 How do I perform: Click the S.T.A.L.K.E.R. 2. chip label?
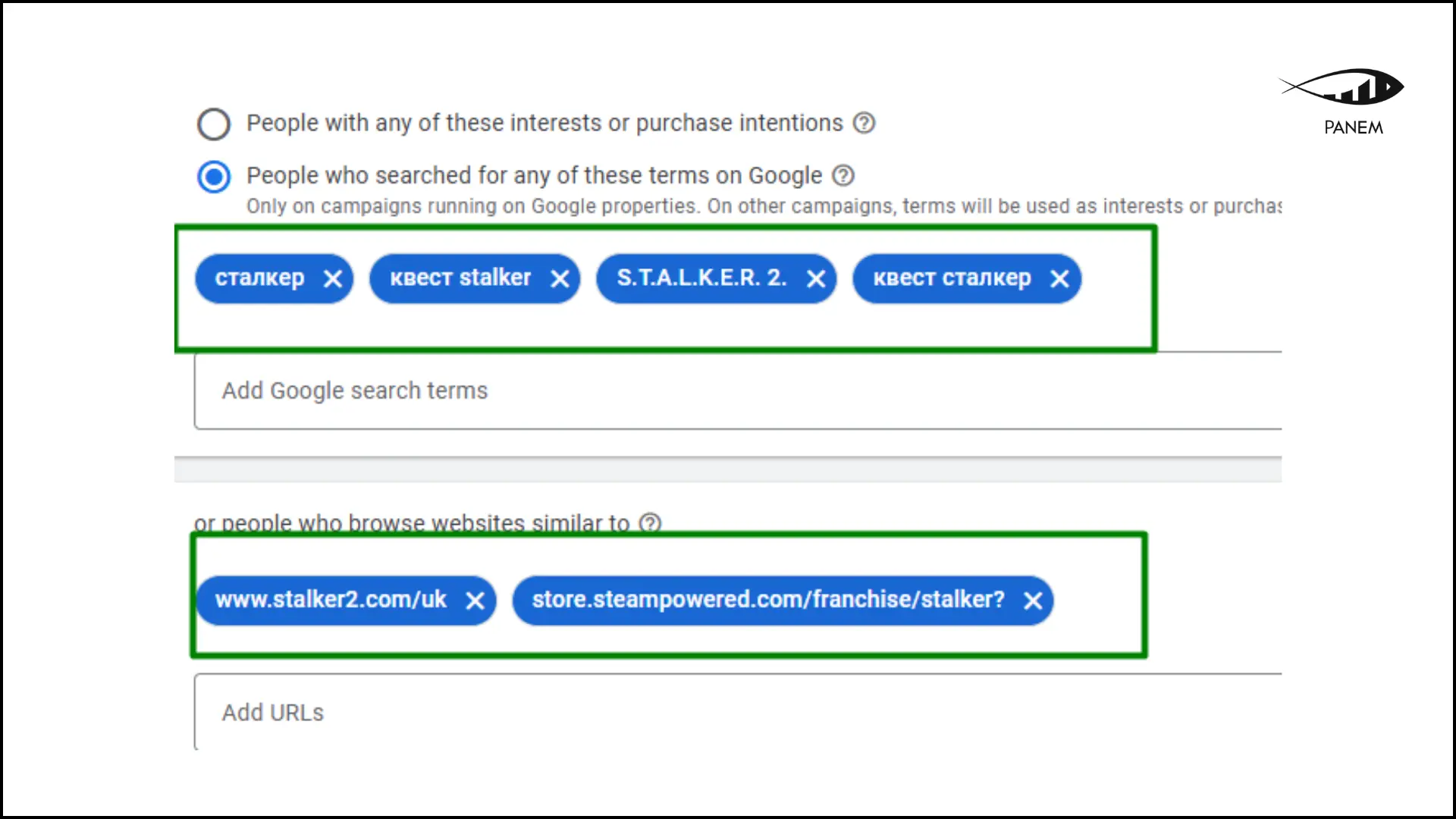click(701, 278)
